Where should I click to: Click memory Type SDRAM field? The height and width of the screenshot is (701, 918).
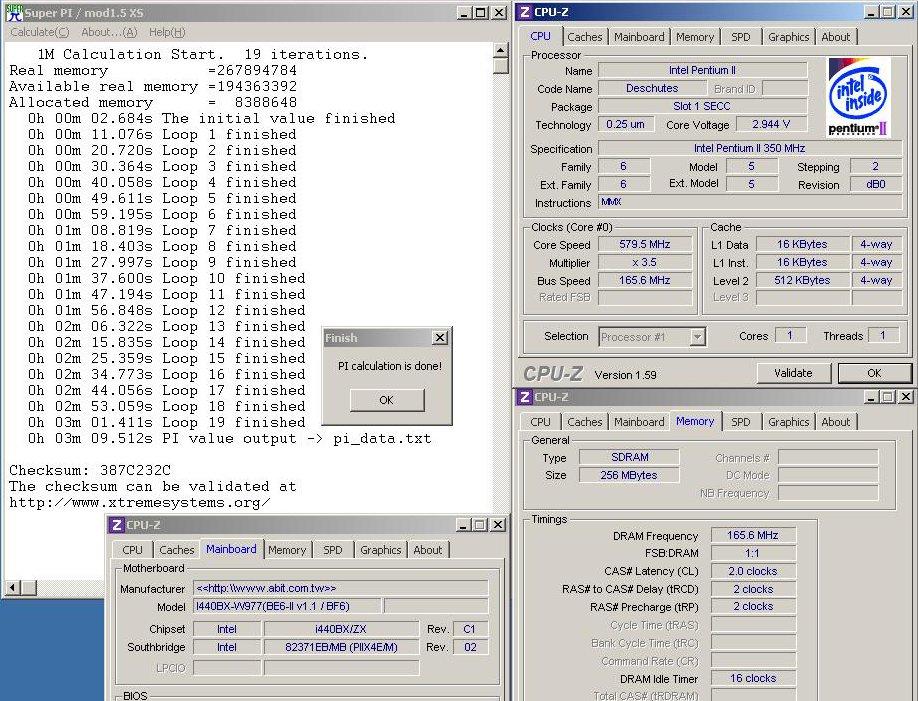tap(629, 457)
